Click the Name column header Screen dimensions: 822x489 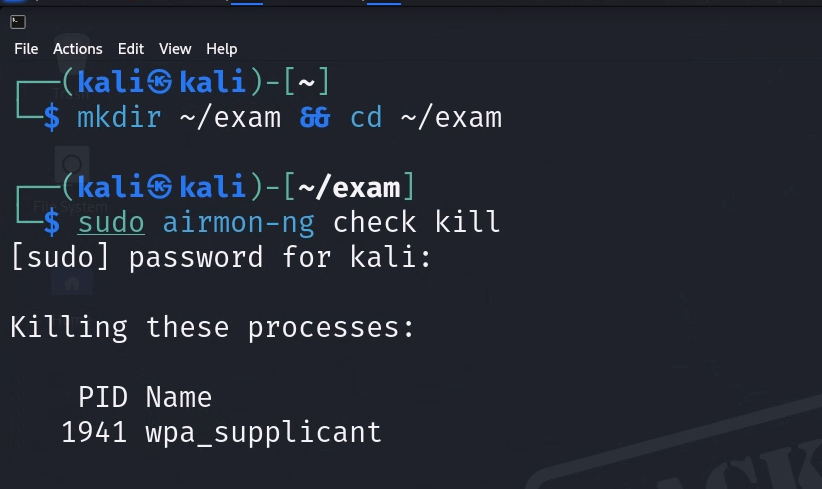[x=178, y=397]
